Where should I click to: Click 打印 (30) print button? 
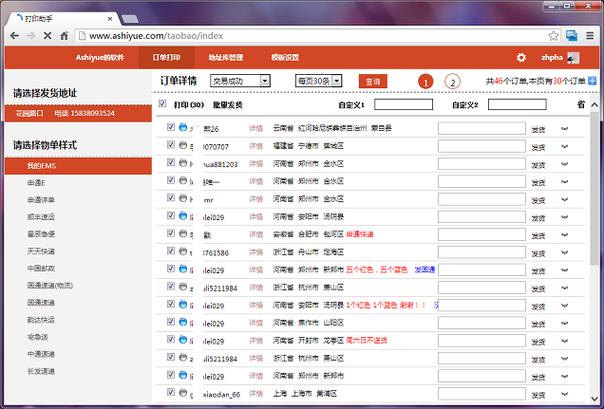click(189, 105)
